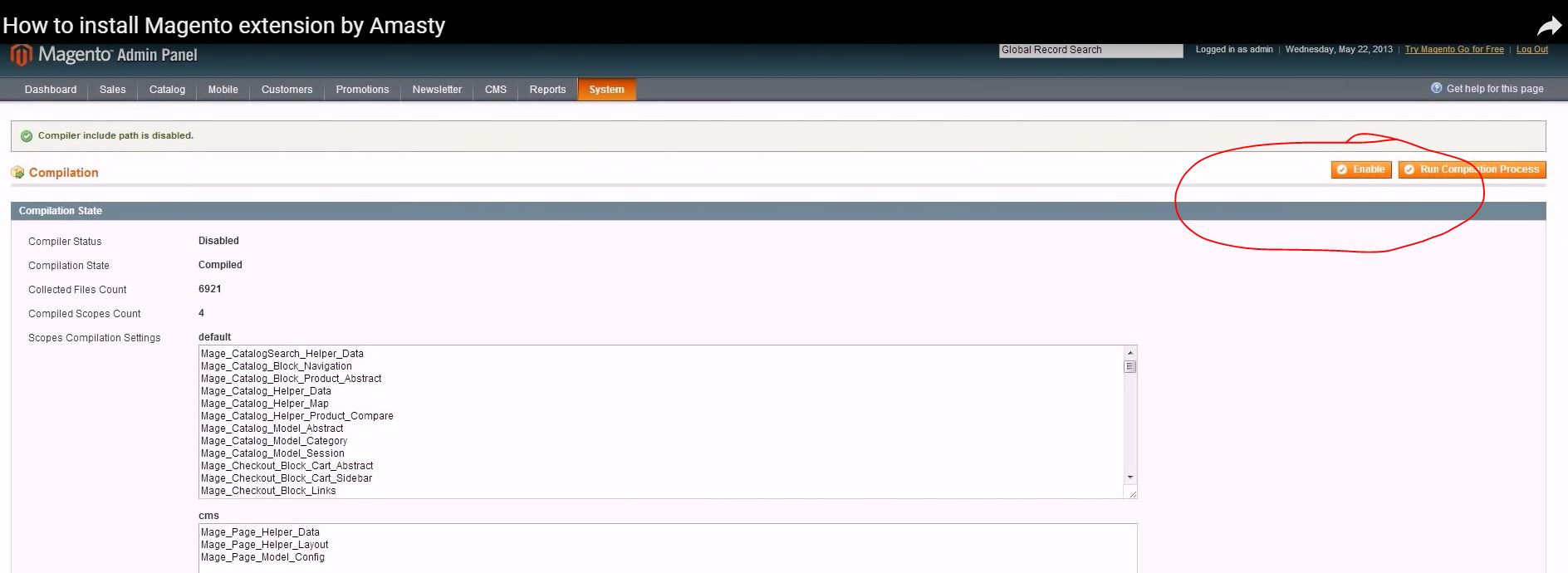Click the share arrow icon

pos(1549,27)
